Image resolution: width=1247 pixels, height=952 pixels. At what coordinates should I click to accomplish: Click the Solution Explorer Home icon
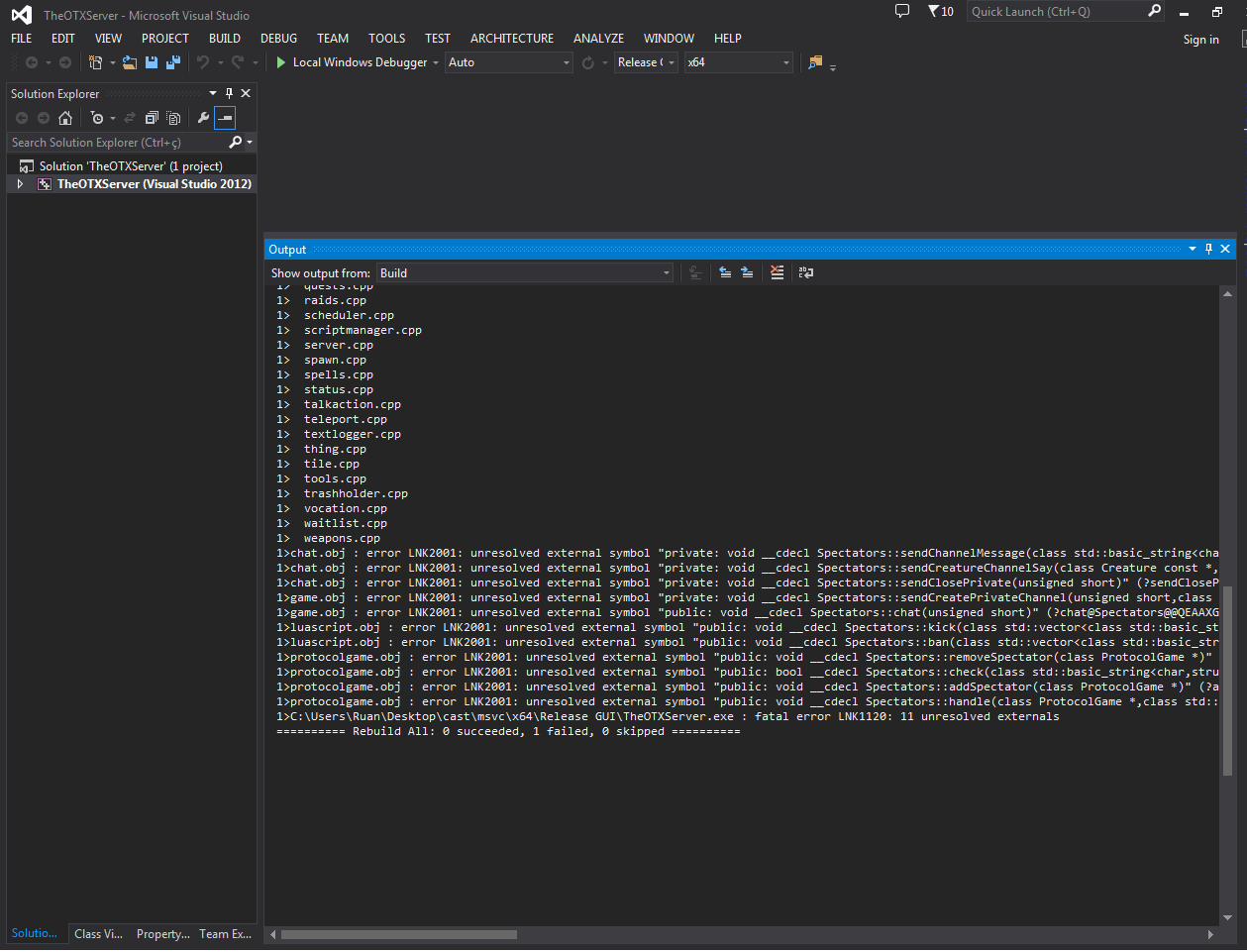[x=65, y=118]
